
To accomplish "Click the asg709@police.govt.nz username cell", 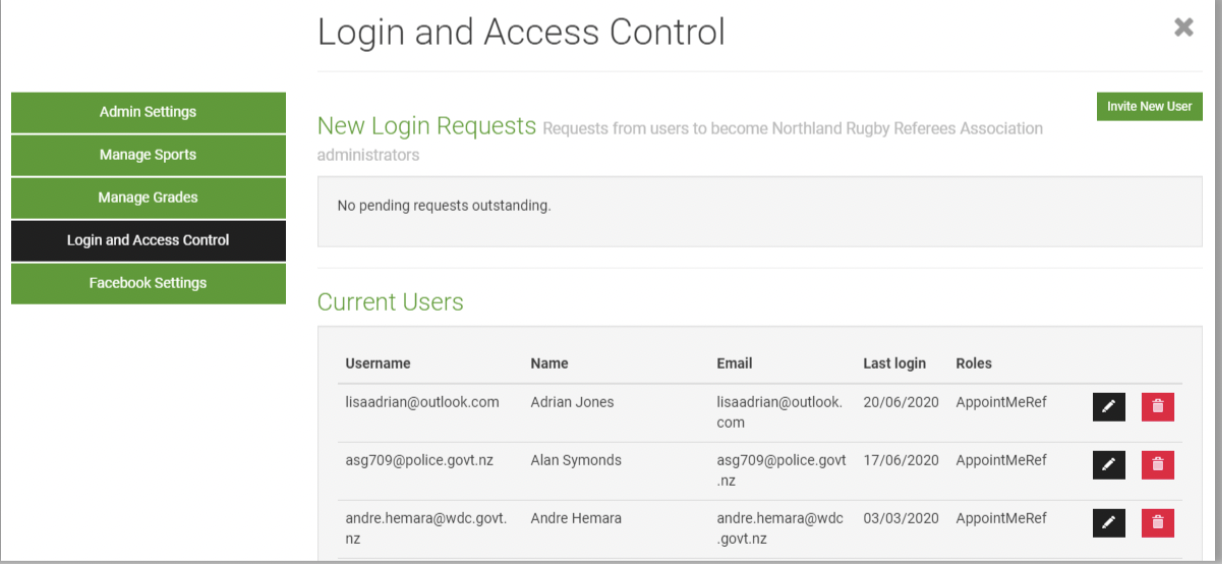I will pos(419,461).
